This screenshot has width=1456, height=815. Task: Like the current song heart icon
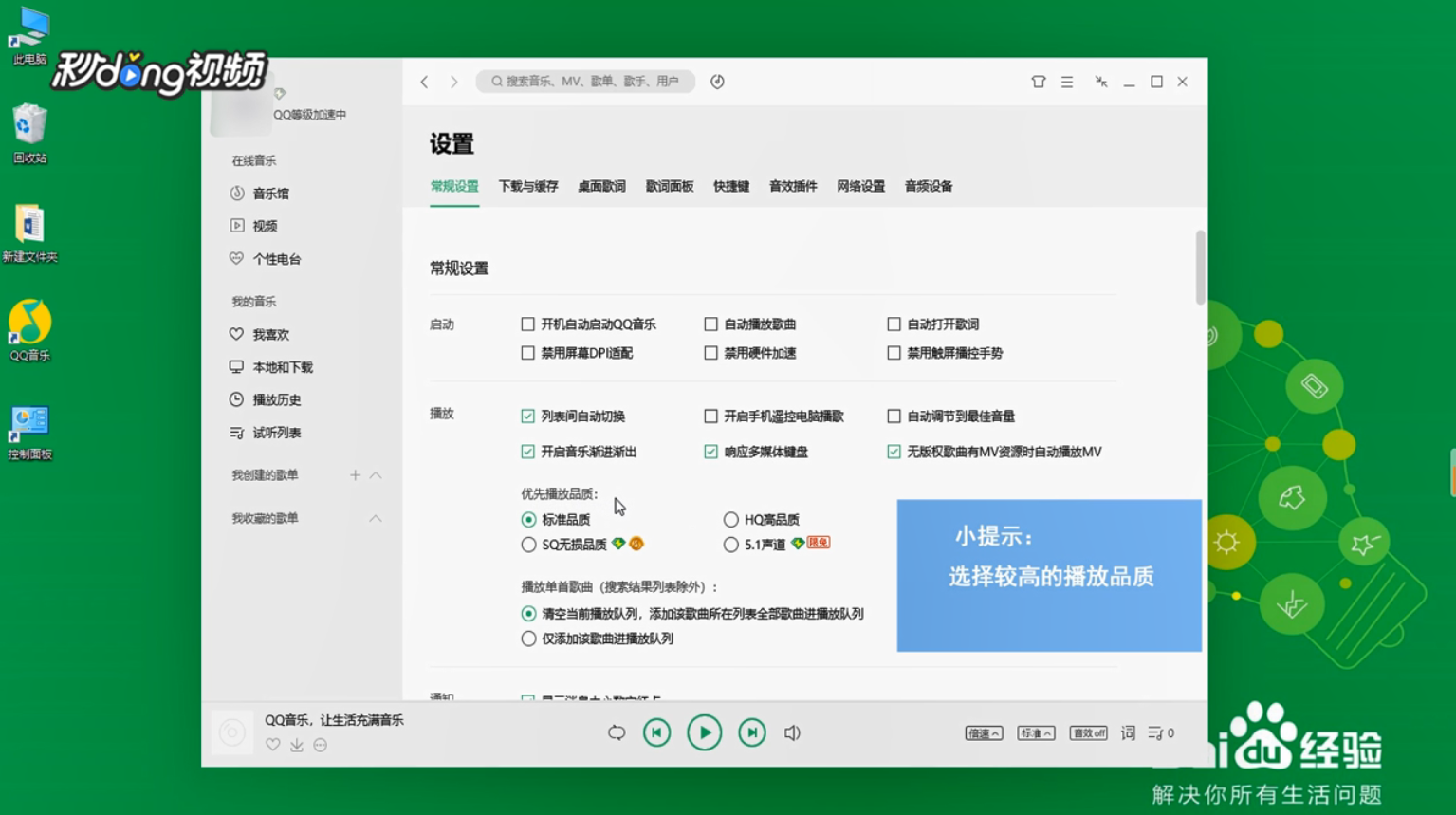273,745
